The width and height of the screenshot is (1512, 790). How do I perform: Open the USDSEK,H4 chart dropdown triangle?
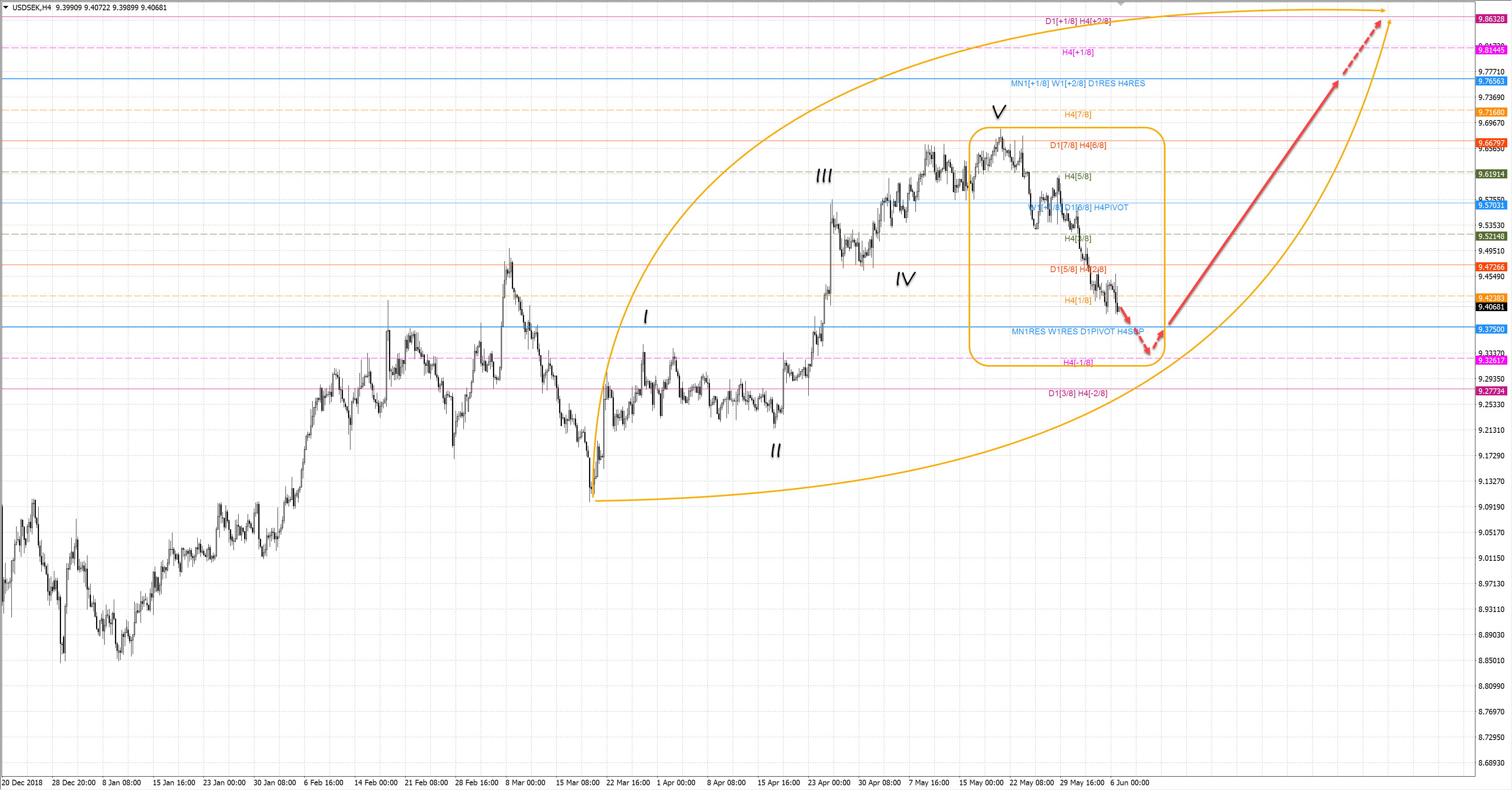click(x=6, y=7)
